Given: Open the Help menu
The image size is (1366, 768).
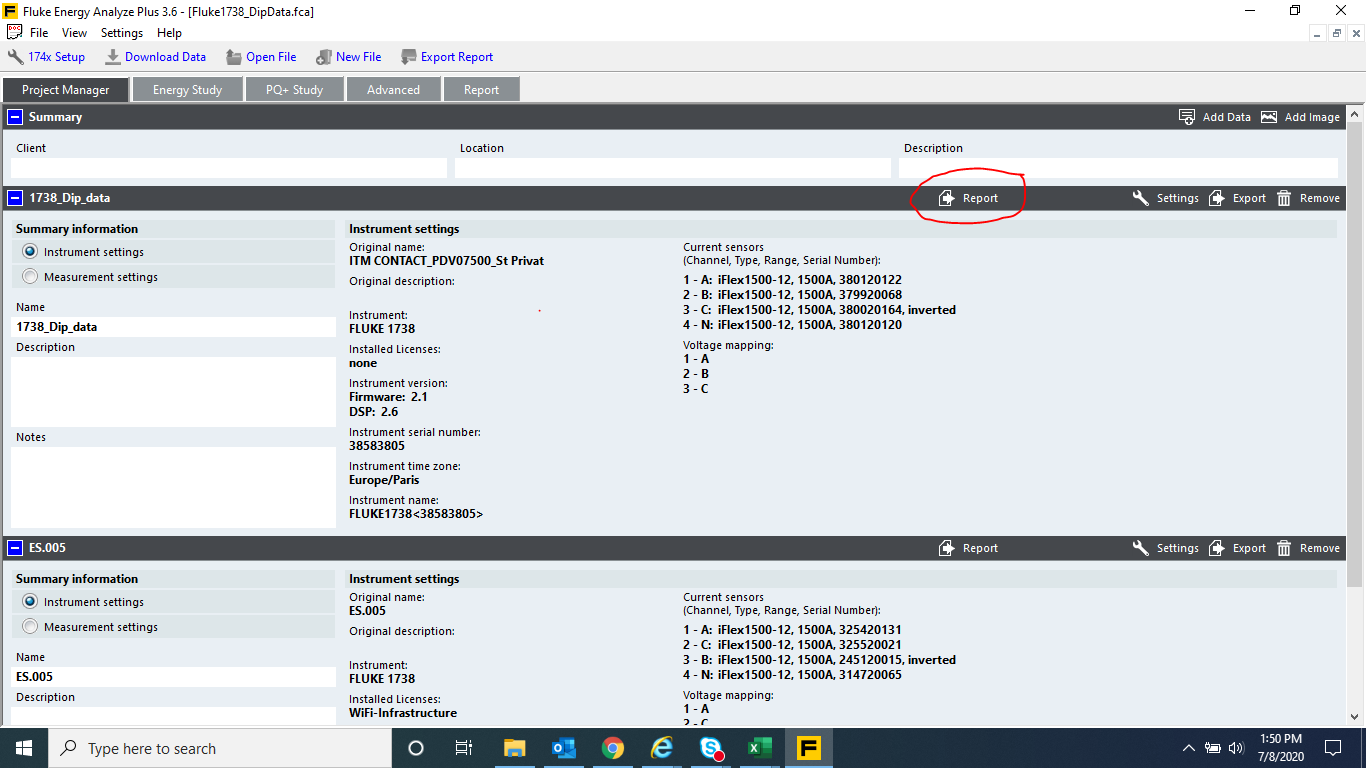Looking at the screenshot, I should coord(169,33).
